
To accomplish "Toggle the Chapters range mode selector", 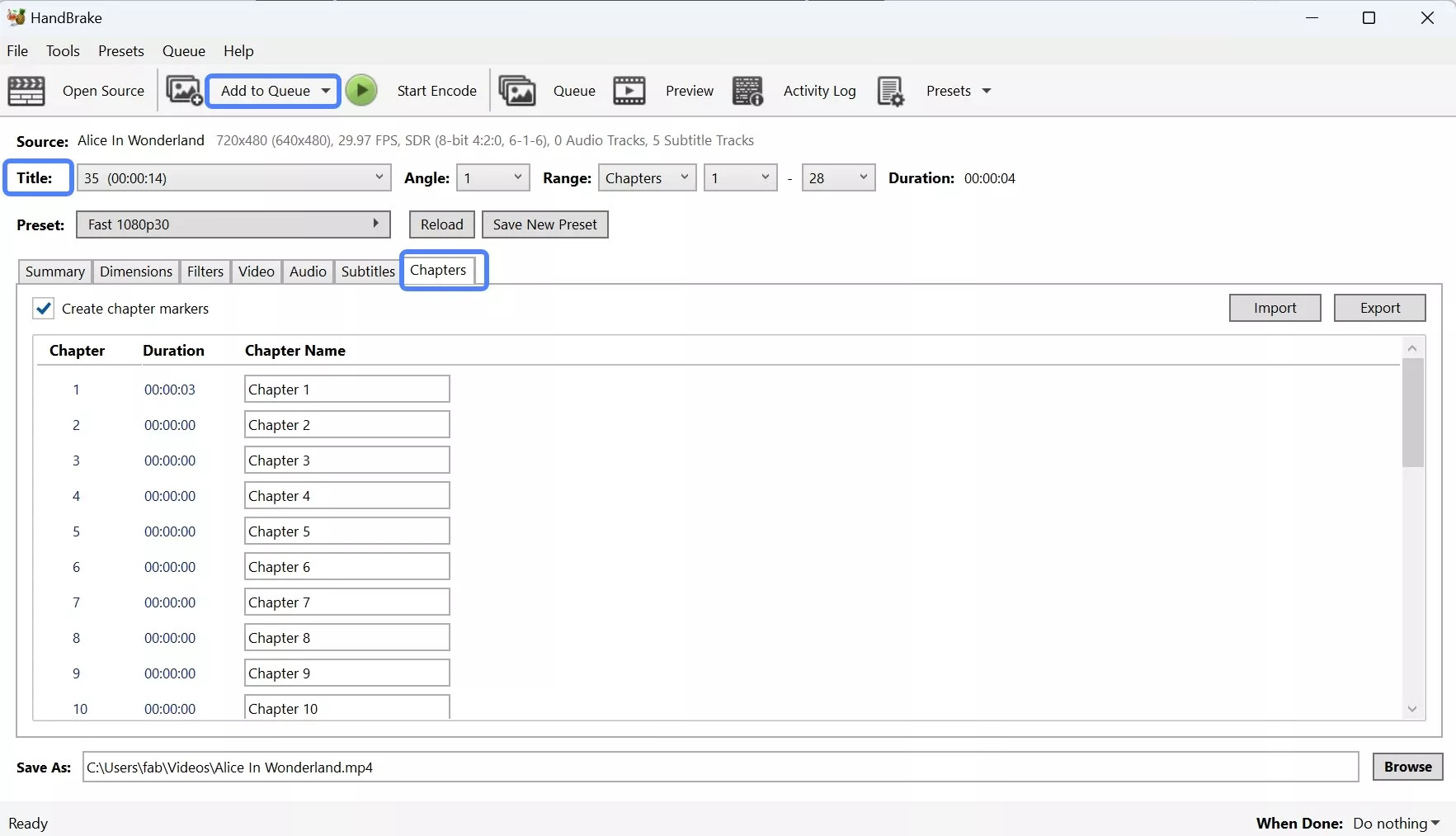I will (646, 177).
